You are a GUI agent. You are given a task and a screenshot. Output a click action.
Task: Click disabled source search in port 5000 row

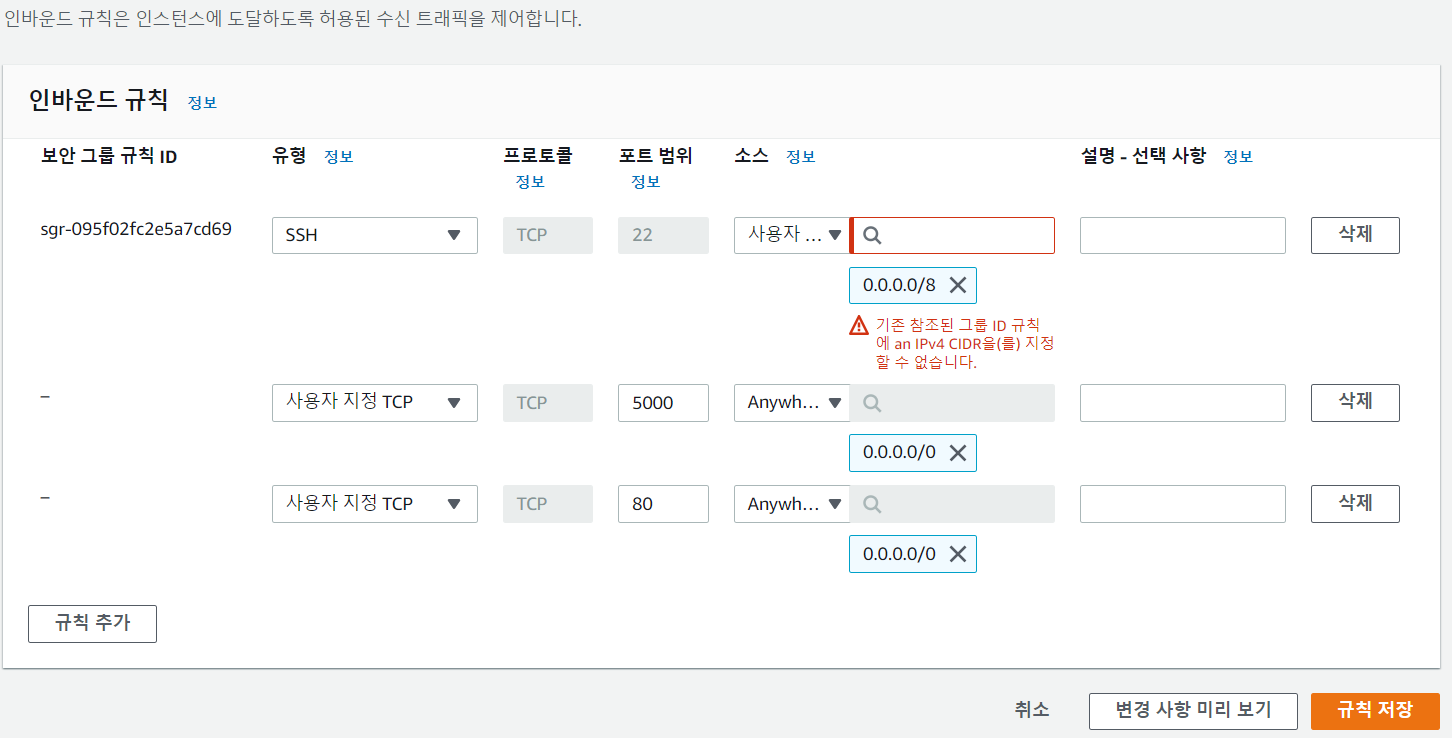(x=952, y=402)
